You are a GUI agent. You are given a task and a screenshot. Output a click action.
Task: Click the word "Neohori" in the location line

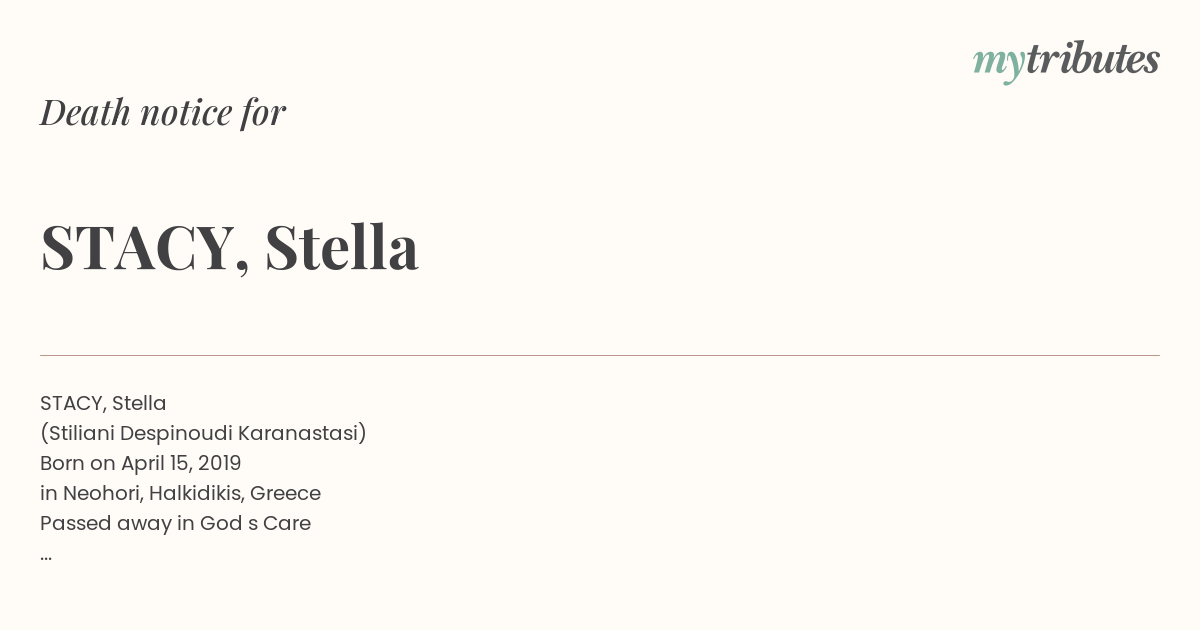click(x=103, y=493)
